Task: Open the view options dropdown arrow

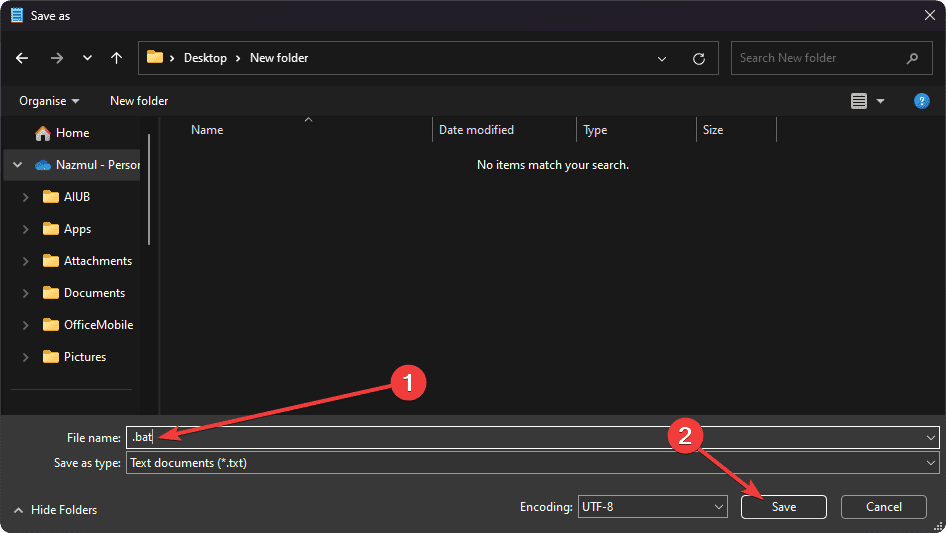Action: (x=880, y=101)
